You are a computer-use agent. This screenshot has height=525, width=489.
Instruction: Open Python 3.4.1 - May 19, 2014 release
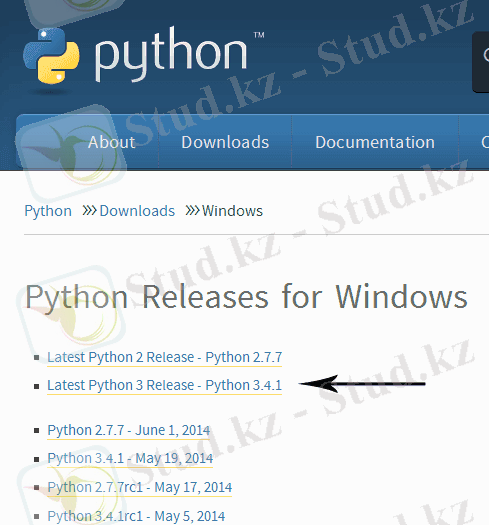point(130,459)
